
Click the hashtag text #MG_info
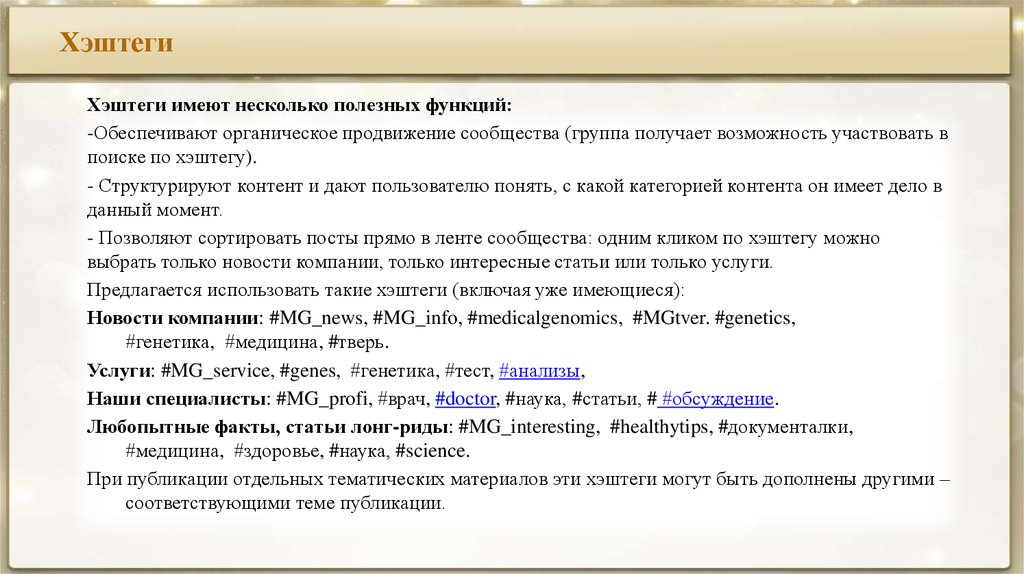(x=415, y=318)
